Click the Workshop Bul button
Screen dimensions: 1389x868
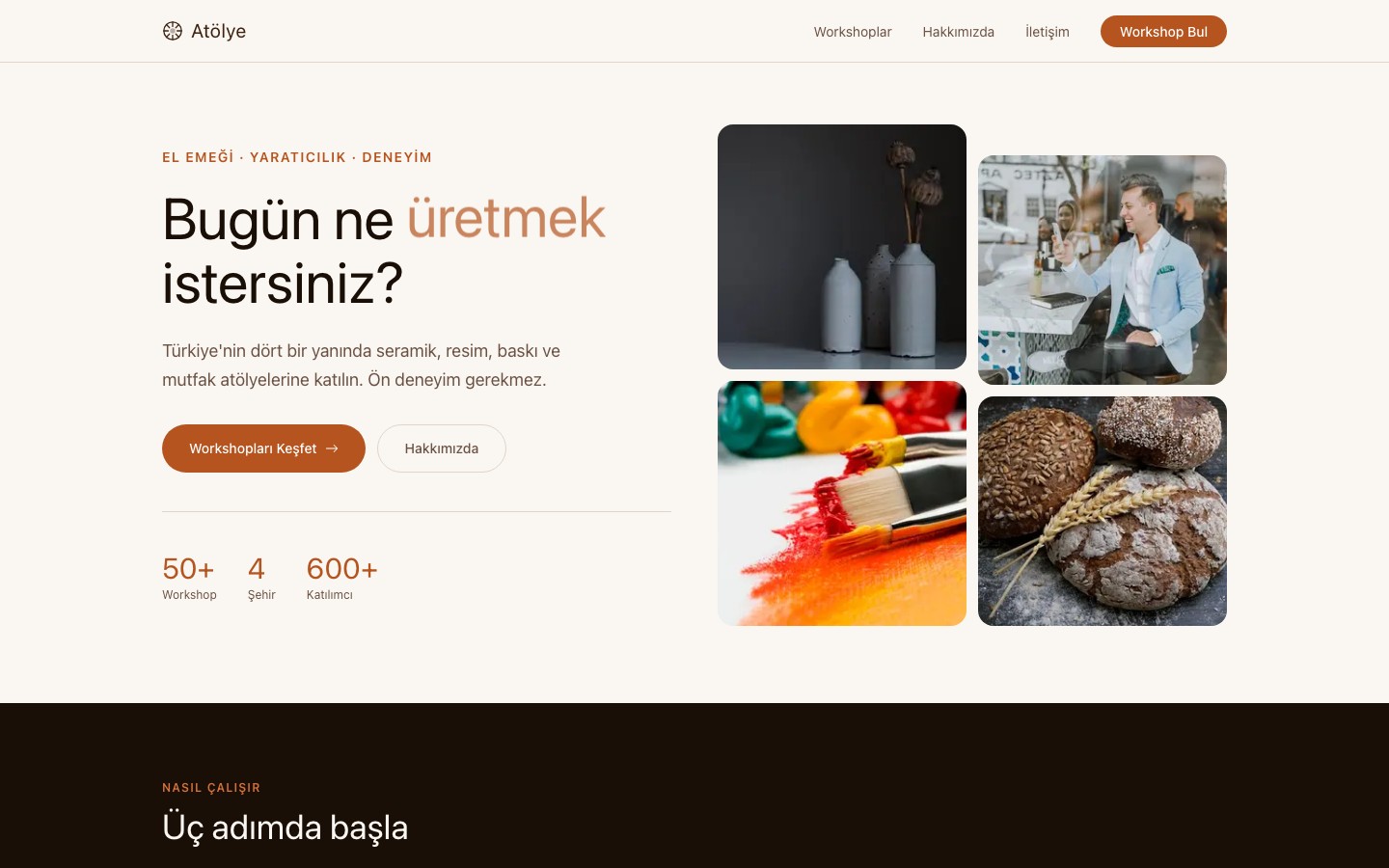[1163, 31]
